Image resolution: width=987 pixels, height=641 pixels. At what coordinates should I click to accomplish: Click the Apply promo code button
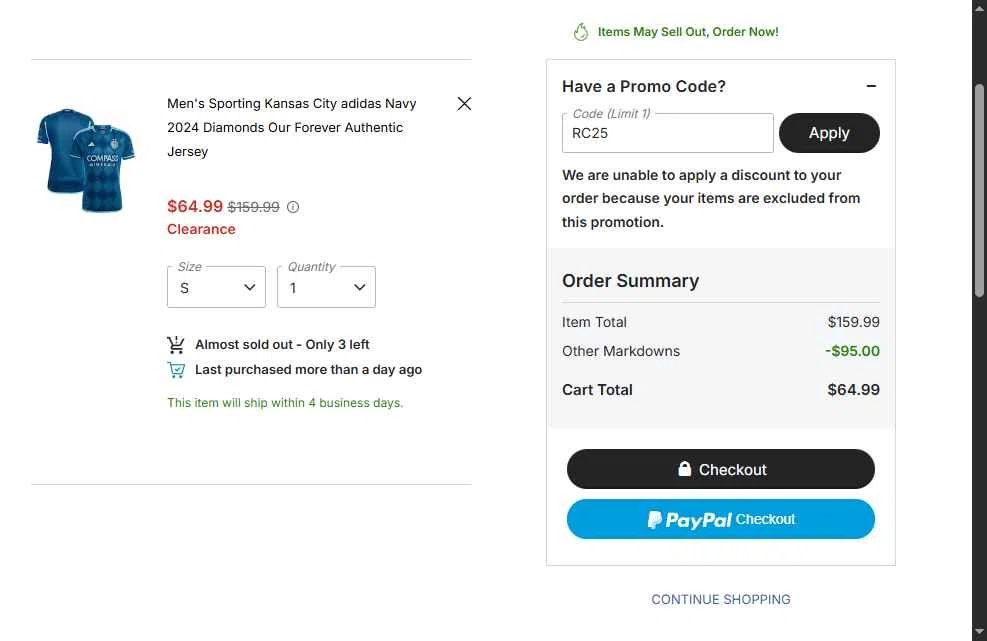tap(829, 133)
